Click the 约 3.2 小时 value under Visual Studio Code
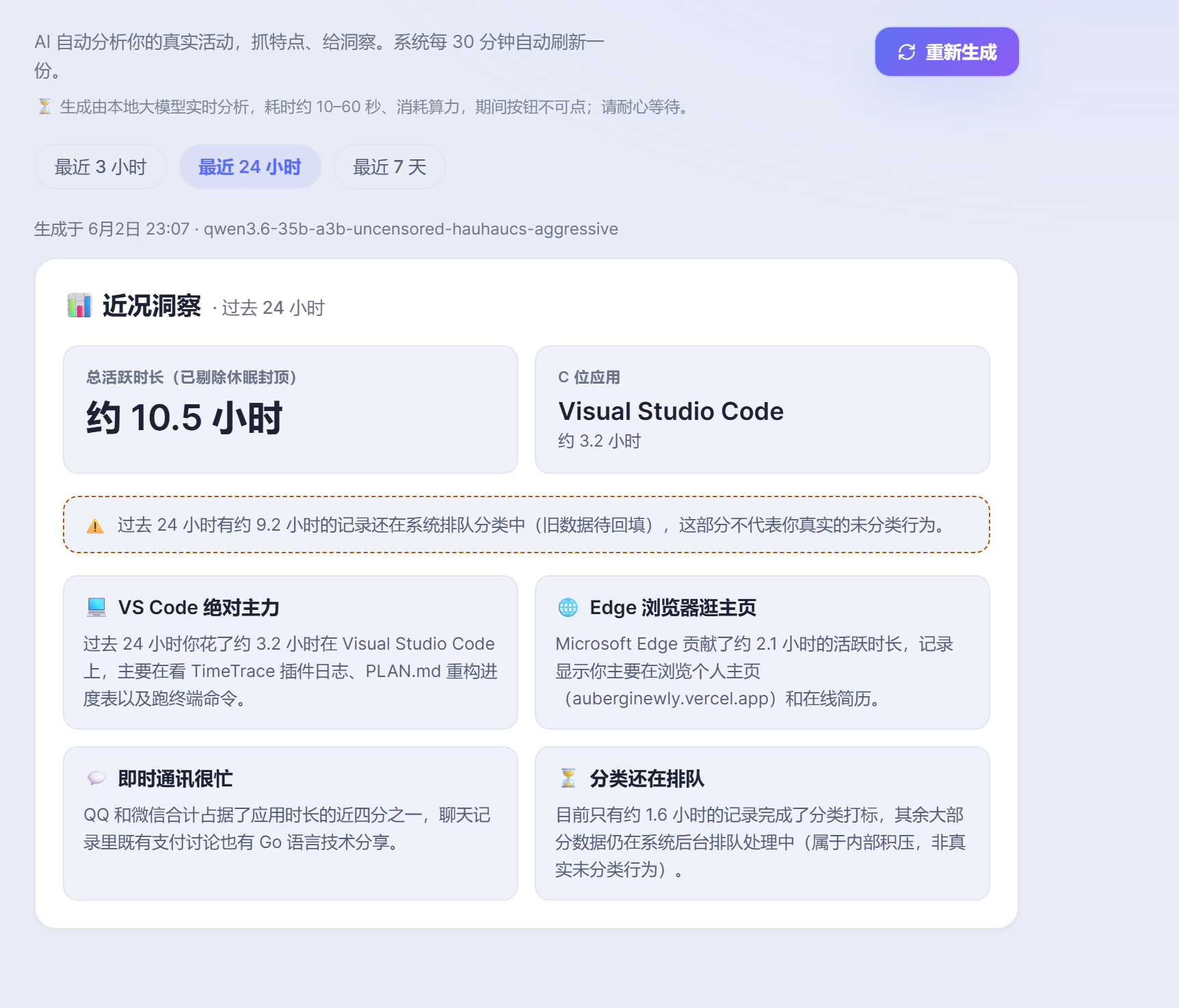This screenshot has width=1179, height=1008. (x=600, y=441)
